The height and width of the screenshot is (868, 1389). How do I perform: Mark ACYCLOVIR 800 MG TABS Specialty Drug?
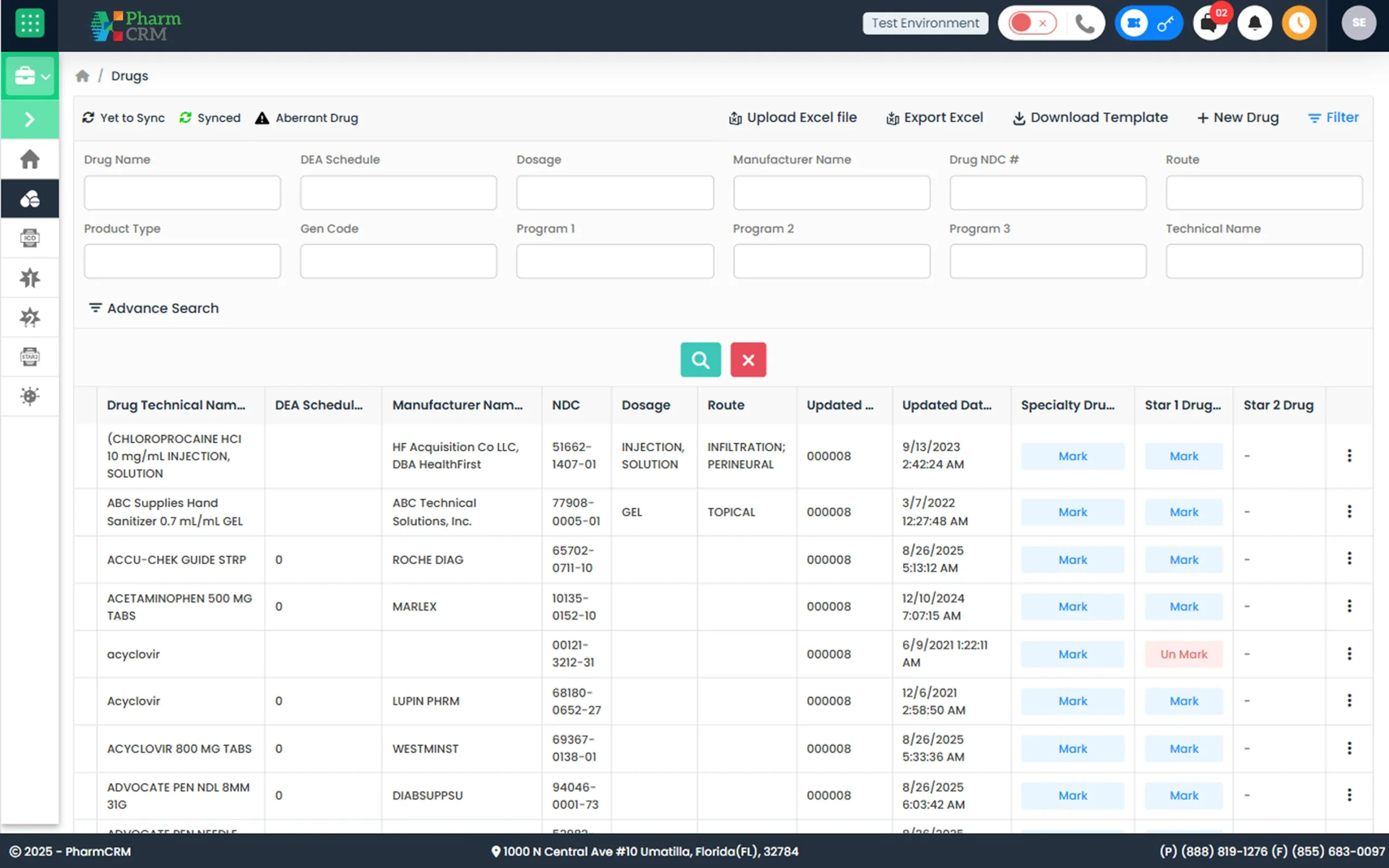click(1072, 749)
